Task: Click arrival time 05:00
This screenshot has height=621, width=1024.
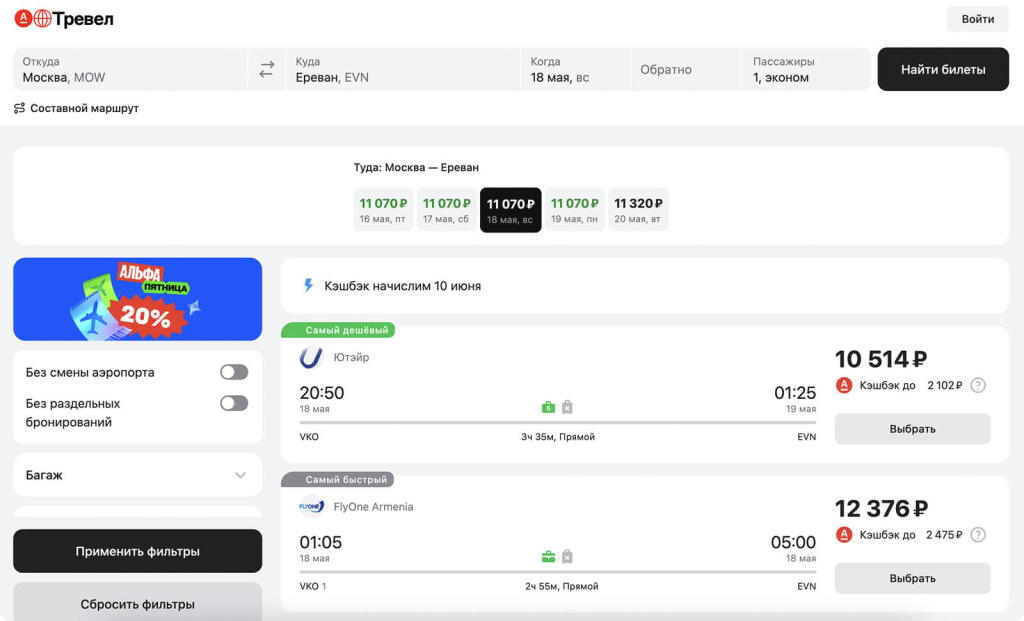Action: pyautogui.click(x=793, y=542)
